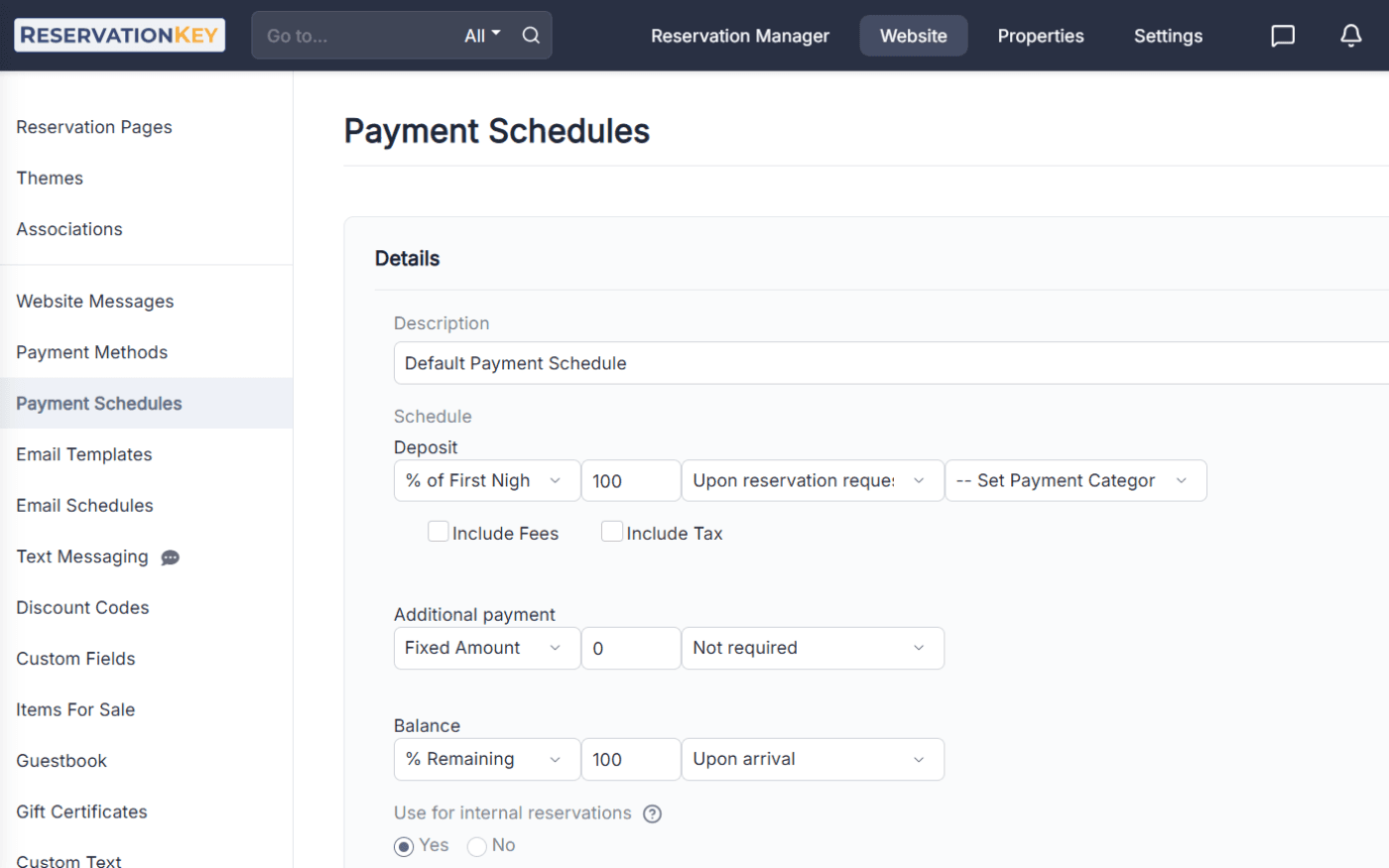Click the chat bubble icon beside Text Messaging

(170, 558)
